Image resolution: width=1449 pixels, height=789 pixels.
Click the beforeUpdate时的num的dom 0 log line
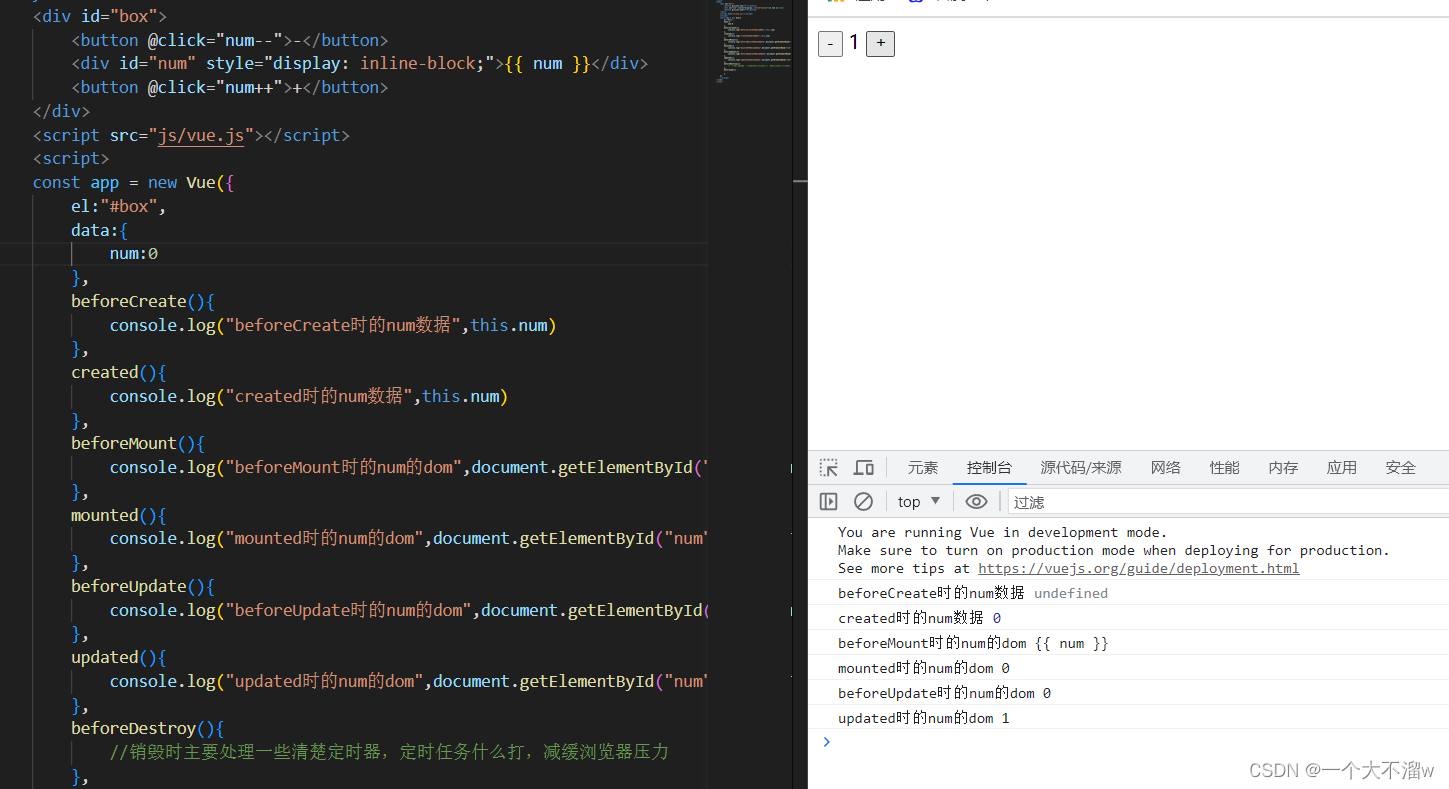[x=1128, y=693]
